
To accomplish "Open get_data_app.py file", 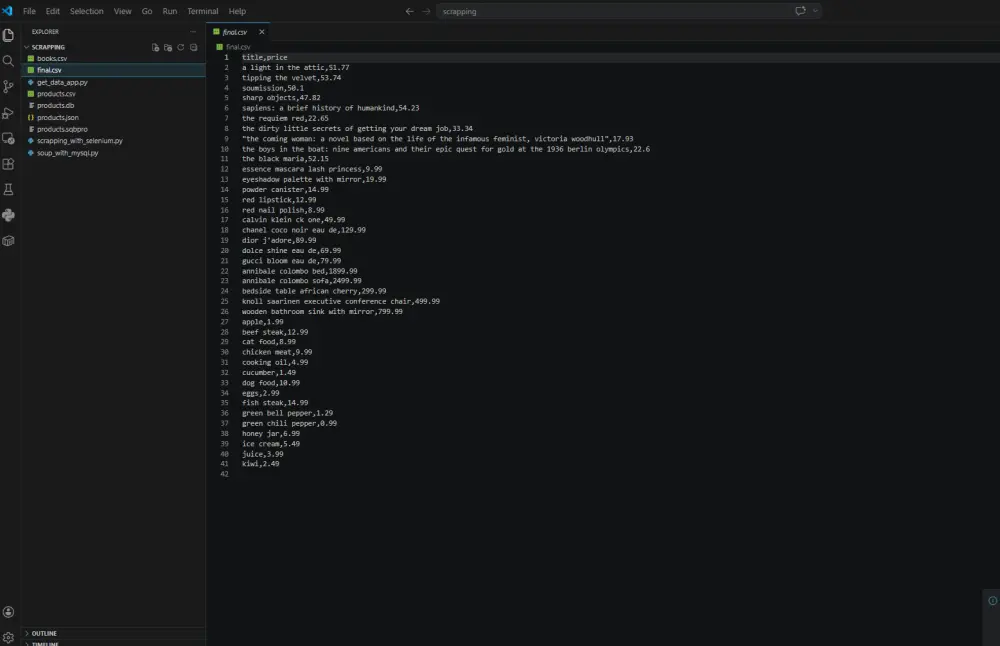I will pos(62,82).
